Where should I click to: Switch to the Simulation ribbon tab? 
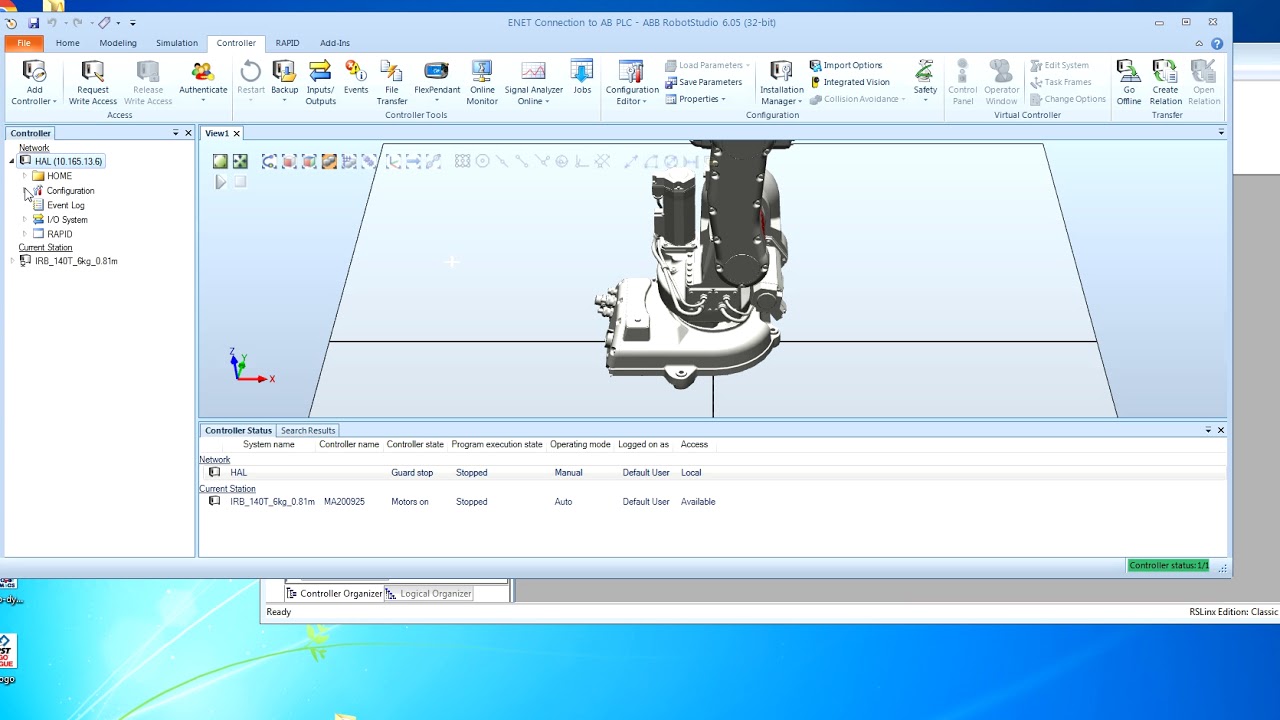[x=176, y=43]
